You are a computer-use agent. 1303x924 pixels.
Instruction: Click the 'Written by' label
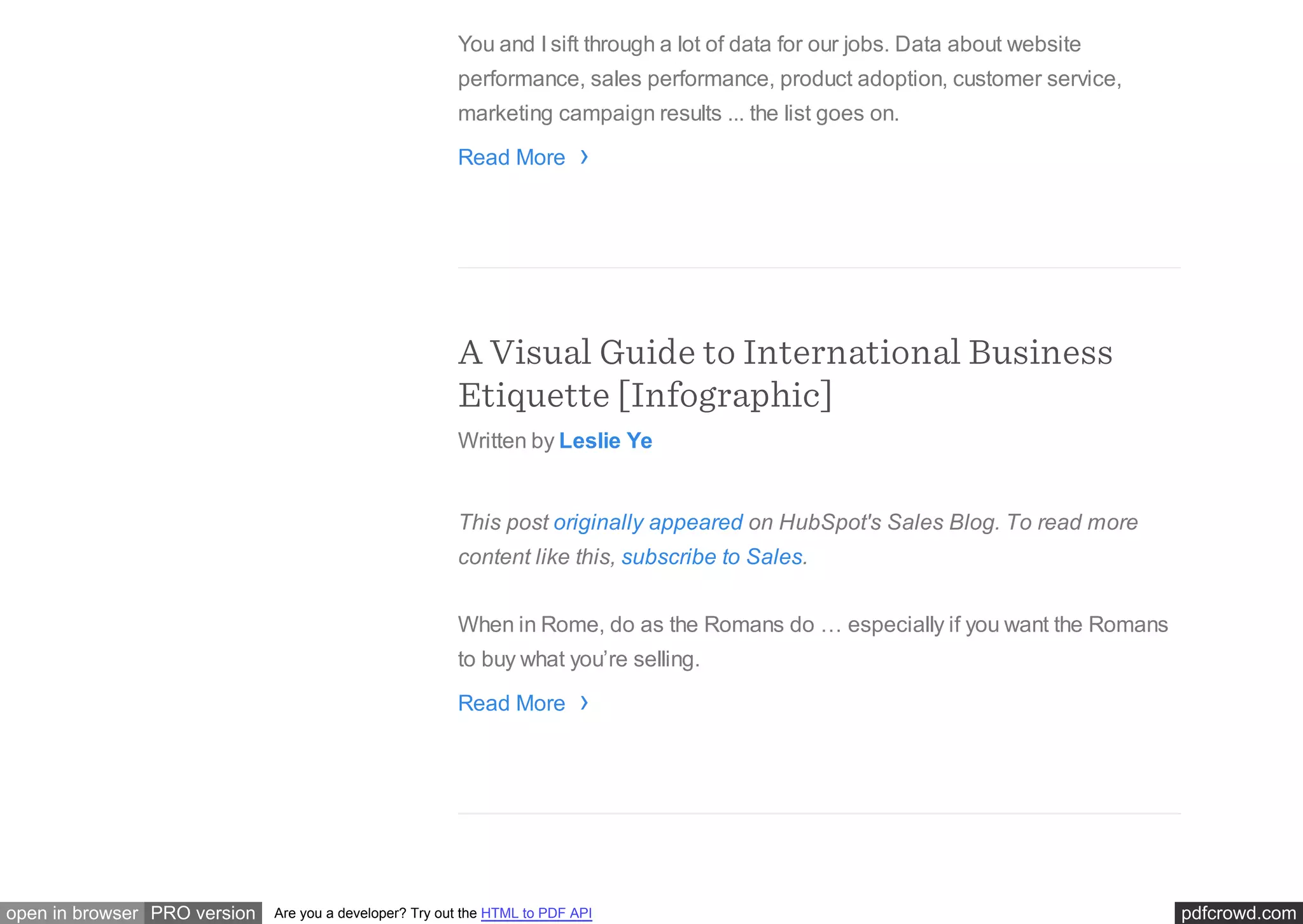click(506, 441)
